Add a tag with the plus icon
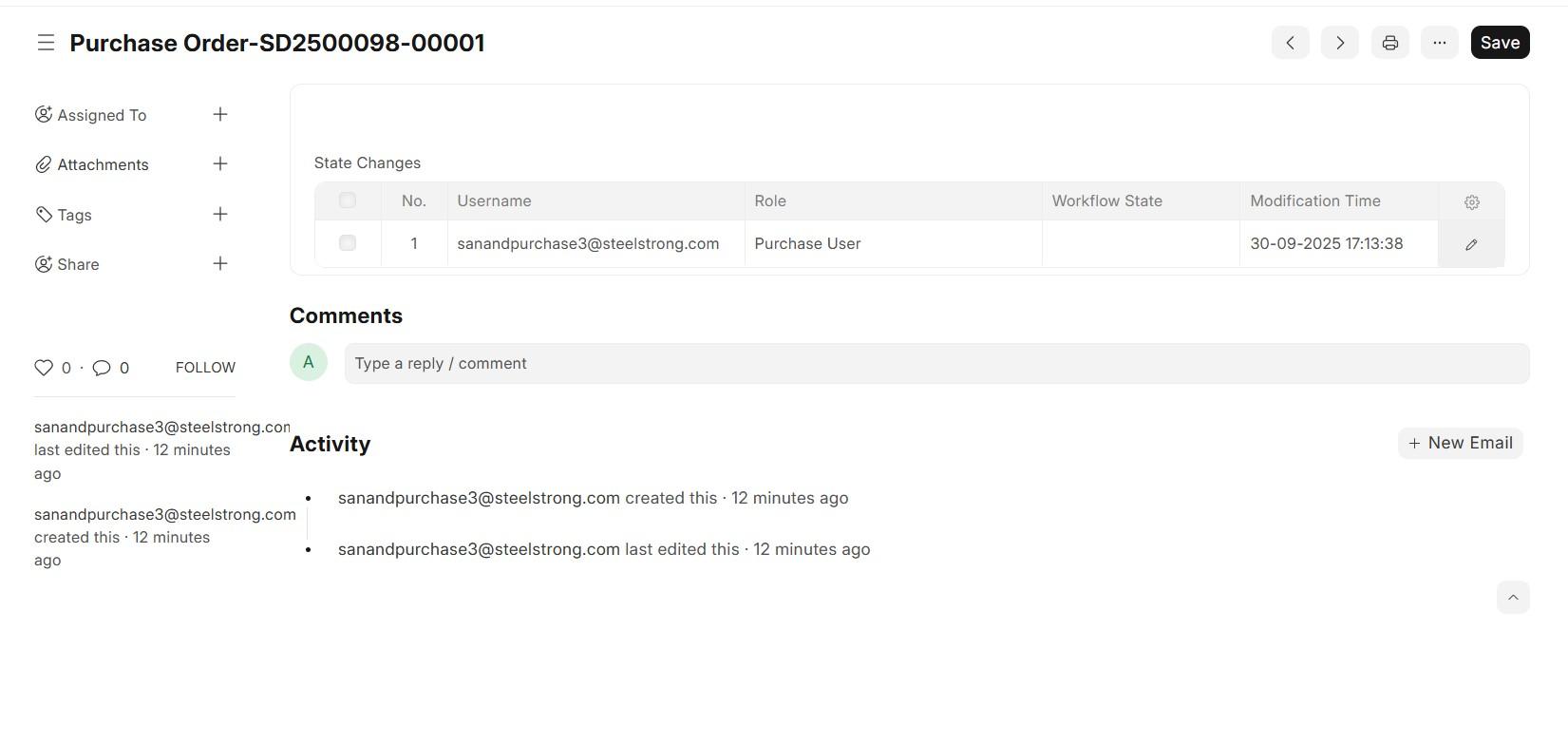 (x=220, y=215)
